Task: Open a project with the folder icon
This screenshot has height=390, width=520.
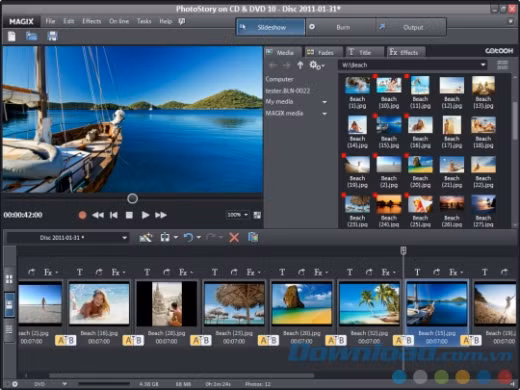Action: pyautogui.click(x=32, y=36)
